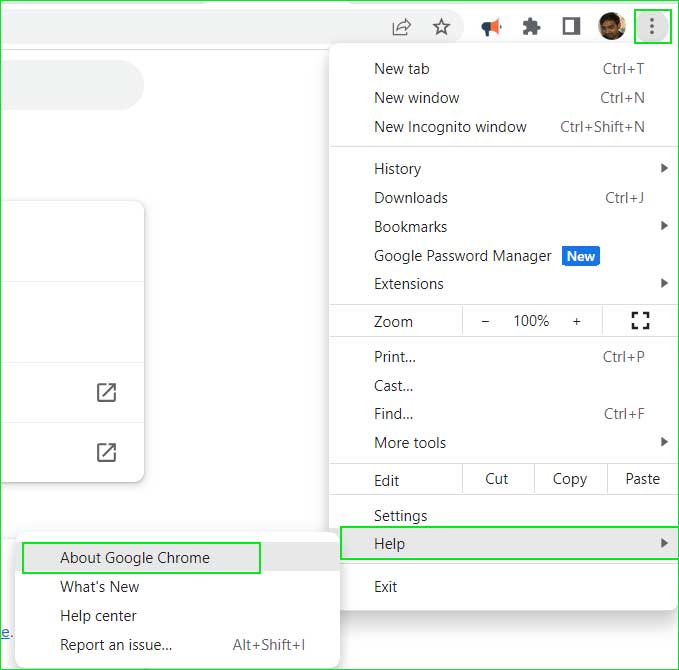Select New tab from the menu
The width and height of the screenshot is (679, 670).
pos(504,69)
